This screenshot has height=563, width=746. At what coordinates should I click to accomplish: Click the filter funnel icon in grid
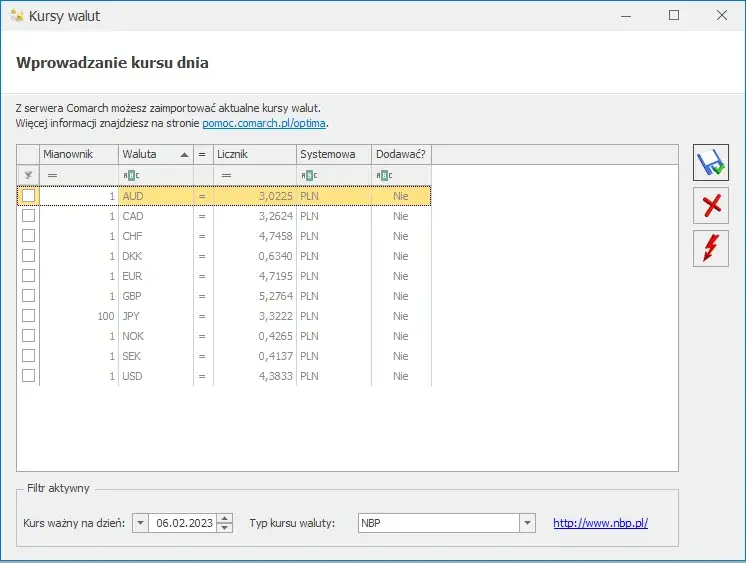(28, 175)
